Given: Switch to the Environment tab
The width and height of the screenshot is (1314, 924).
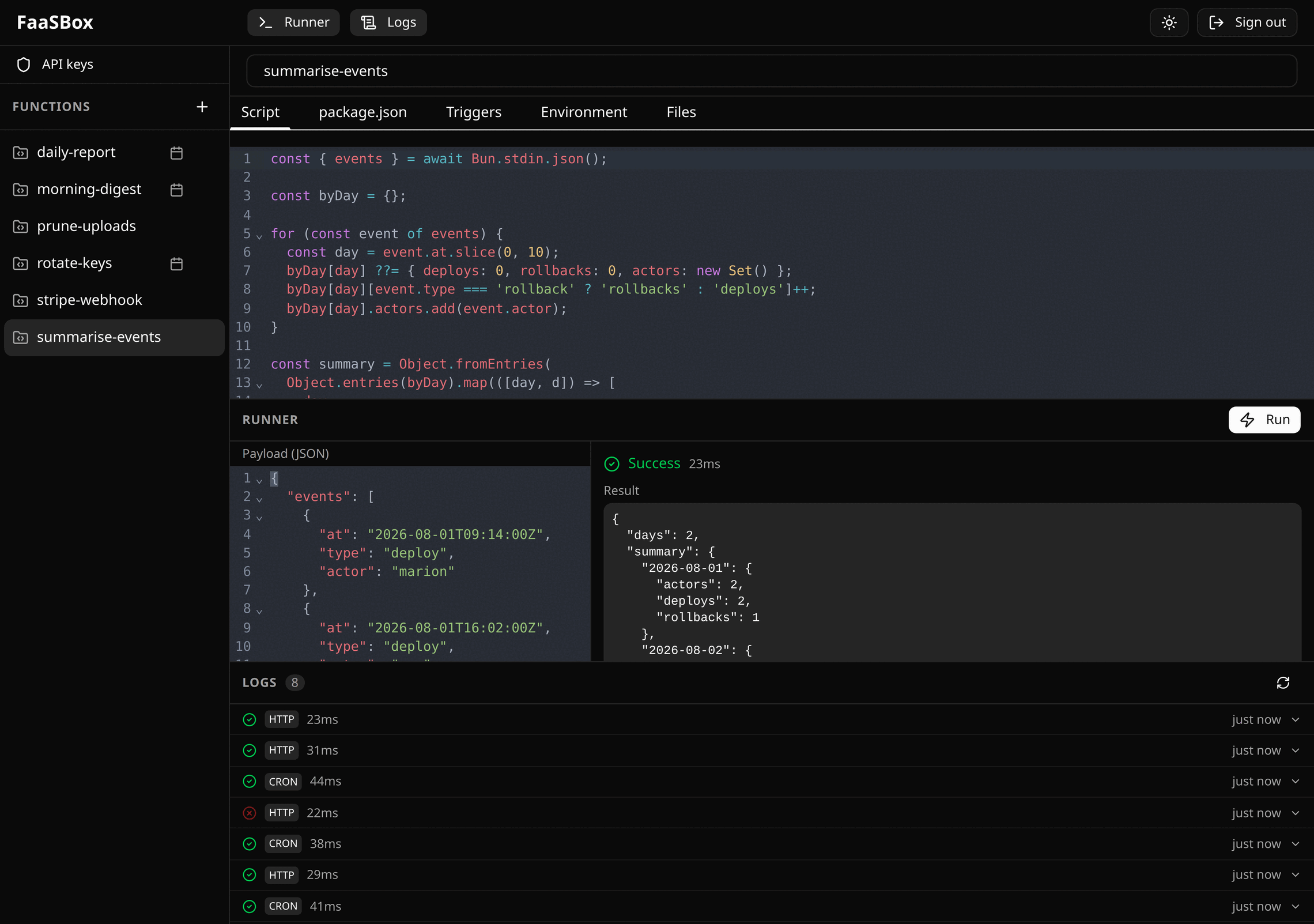Looking at the screenshot, I should [584, 112].
